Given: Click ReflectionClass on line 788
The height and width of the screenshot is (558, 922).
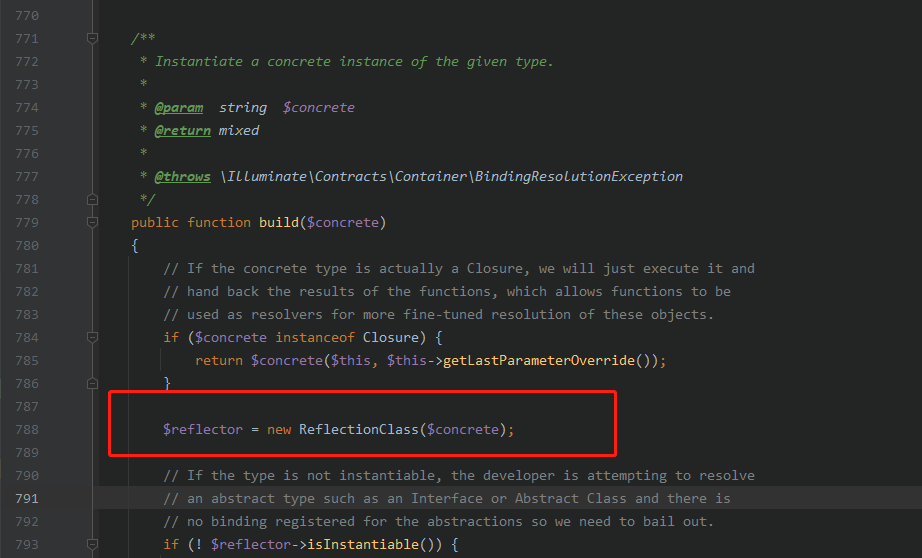Looking at the screenshot, I should pos(359,430).
